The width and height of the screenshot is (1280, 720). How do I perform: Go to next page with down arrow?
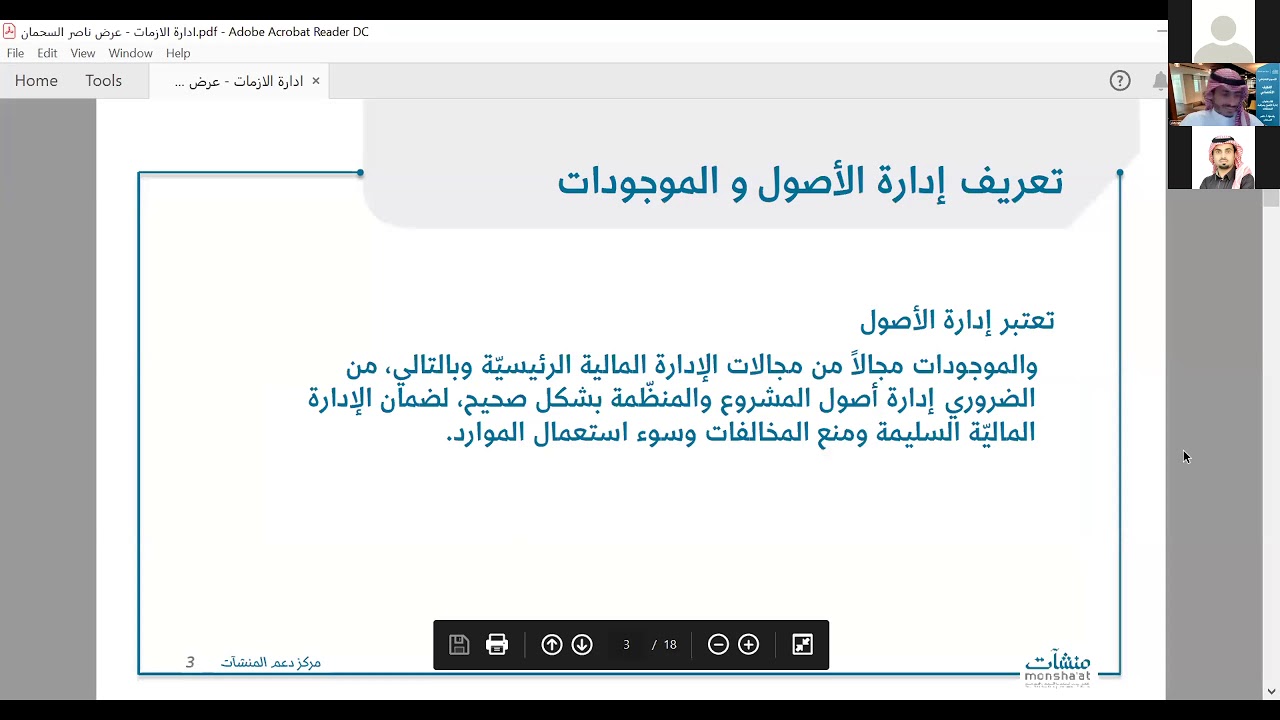[x=582, y=645]
